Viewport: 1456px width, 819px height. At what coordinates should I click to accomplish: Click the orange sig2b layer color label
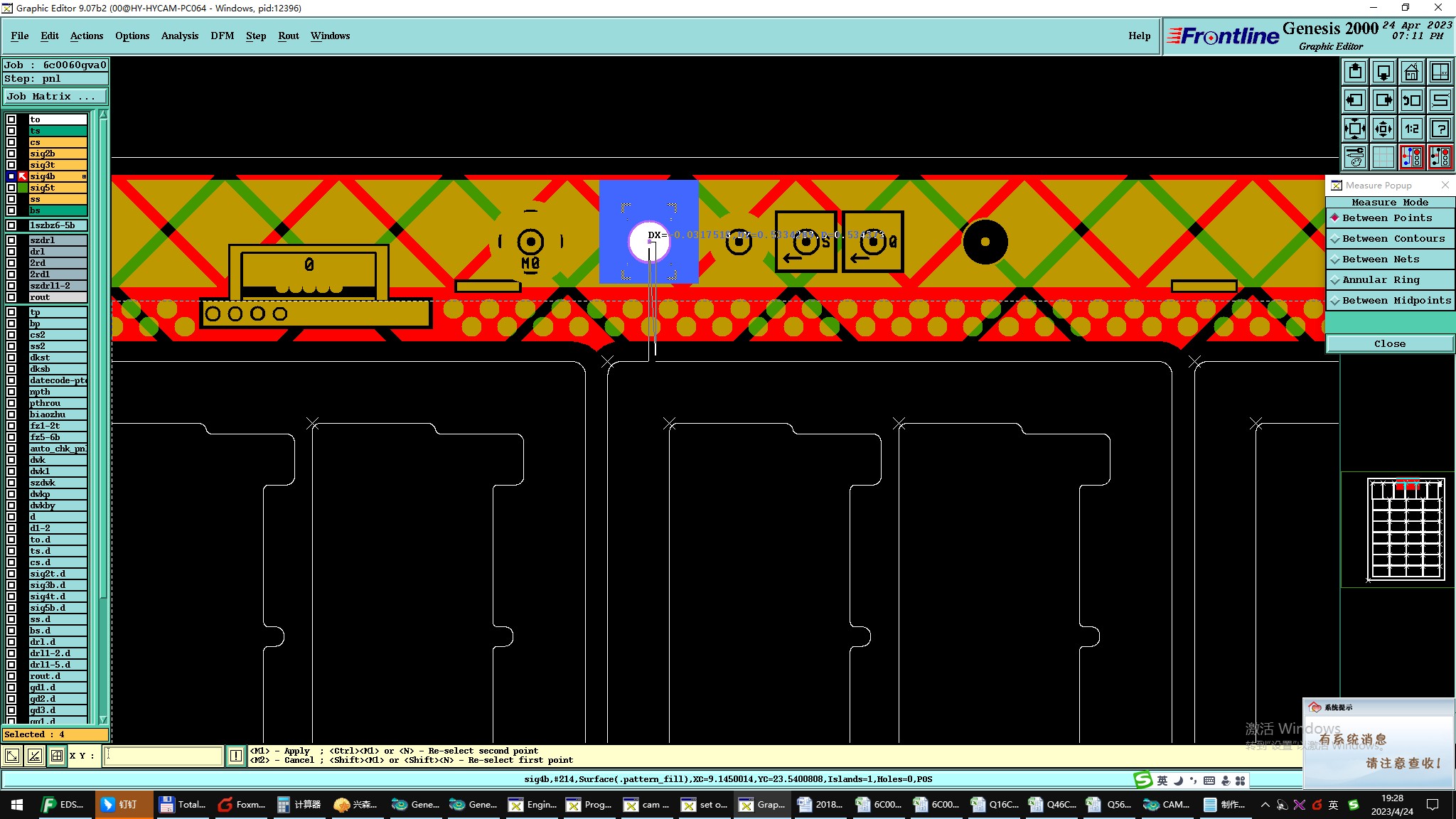(58, 154)
